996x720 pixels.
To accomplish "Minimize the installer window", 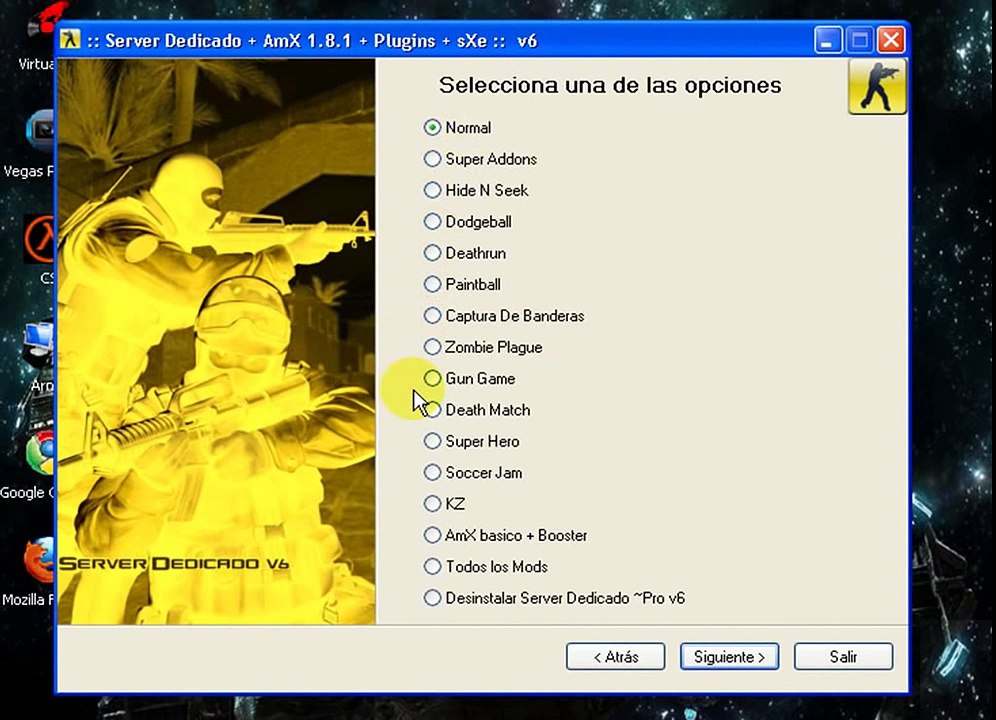I will pos(827,41).
